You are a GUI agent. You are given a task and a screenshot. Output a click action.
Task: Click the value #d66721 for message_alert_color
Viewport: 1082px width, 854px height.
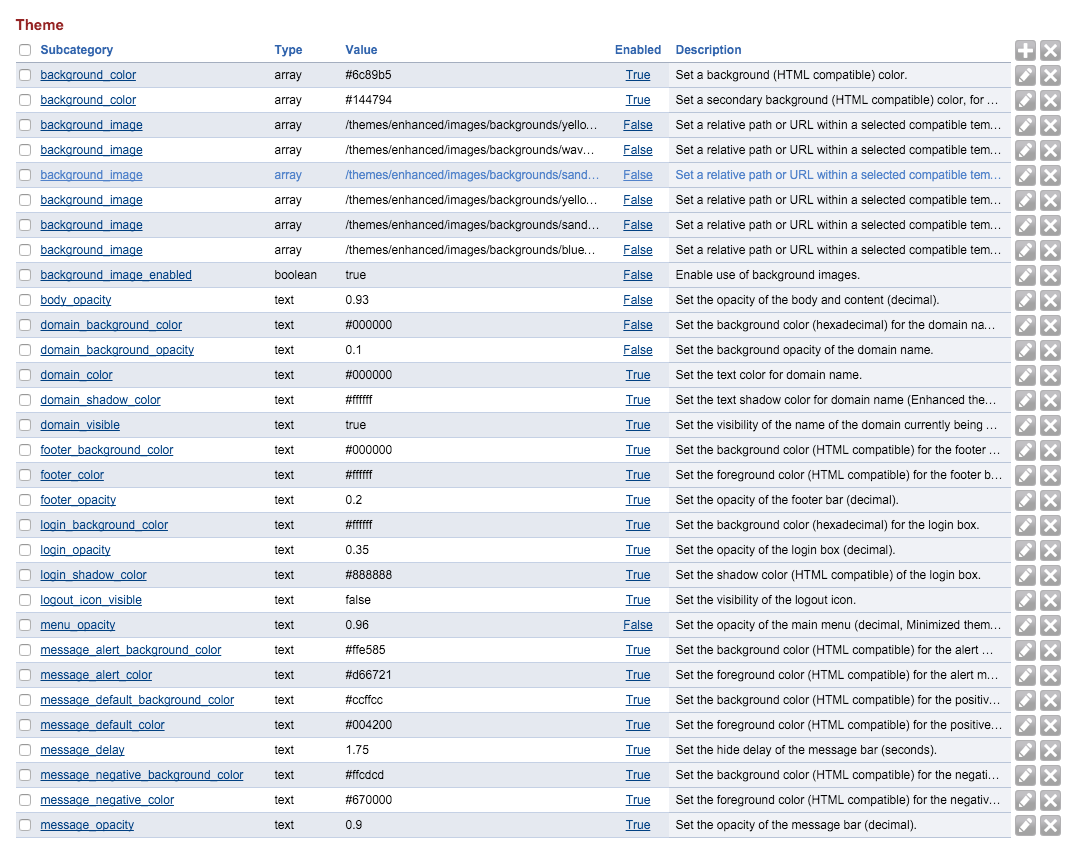[x=368, y=675]
